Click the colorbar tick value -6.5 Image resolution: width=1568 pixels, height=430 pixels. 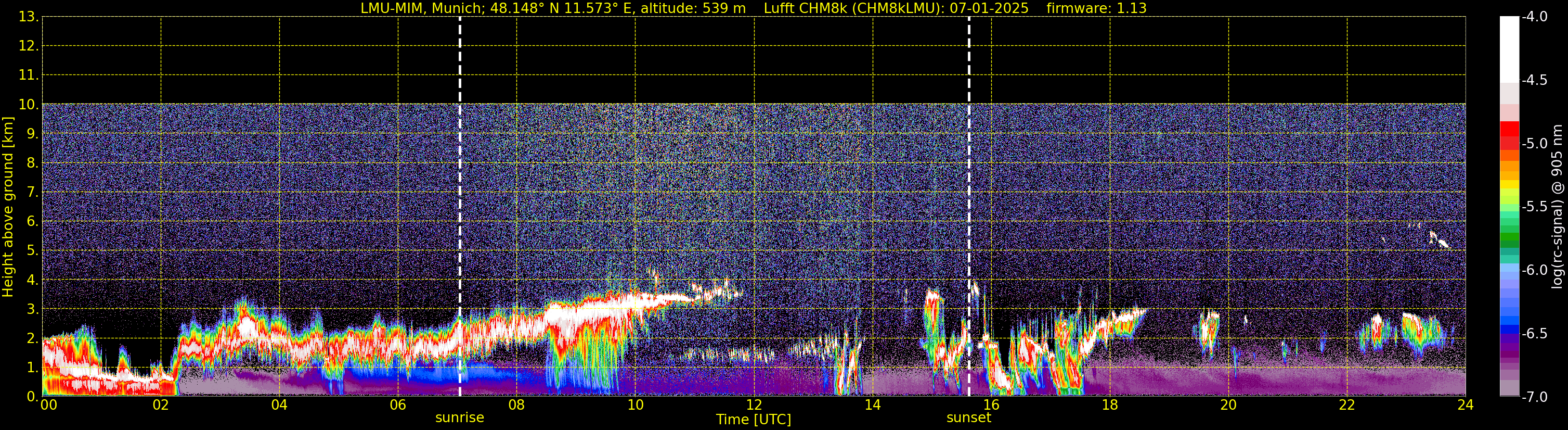(x=1534, y=334)
